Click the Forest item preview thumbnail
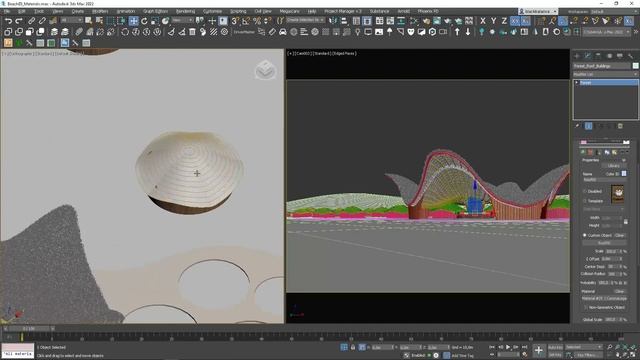This screenshot has height=360, width=640. click(x=617, y=195)
